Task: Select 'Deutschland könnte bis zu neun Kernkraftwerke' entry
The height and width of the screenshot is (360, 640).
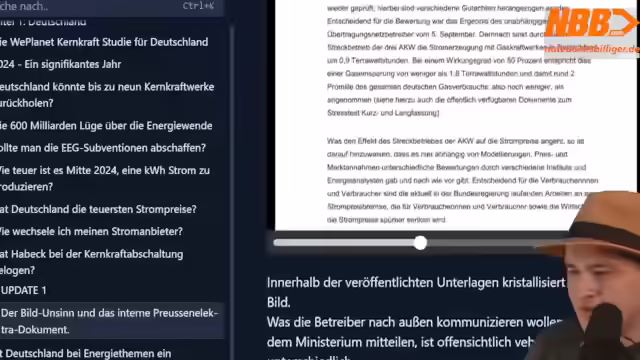Action: click(107, 95)
